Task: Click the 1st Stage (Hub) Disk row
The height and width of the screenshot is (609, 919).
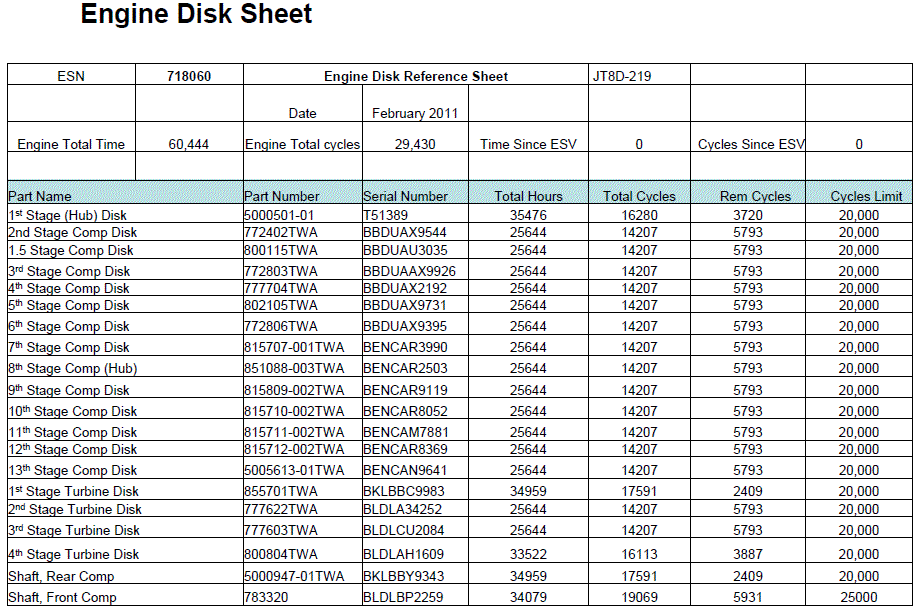Action: pyautogui.click(x=67, y=215)
